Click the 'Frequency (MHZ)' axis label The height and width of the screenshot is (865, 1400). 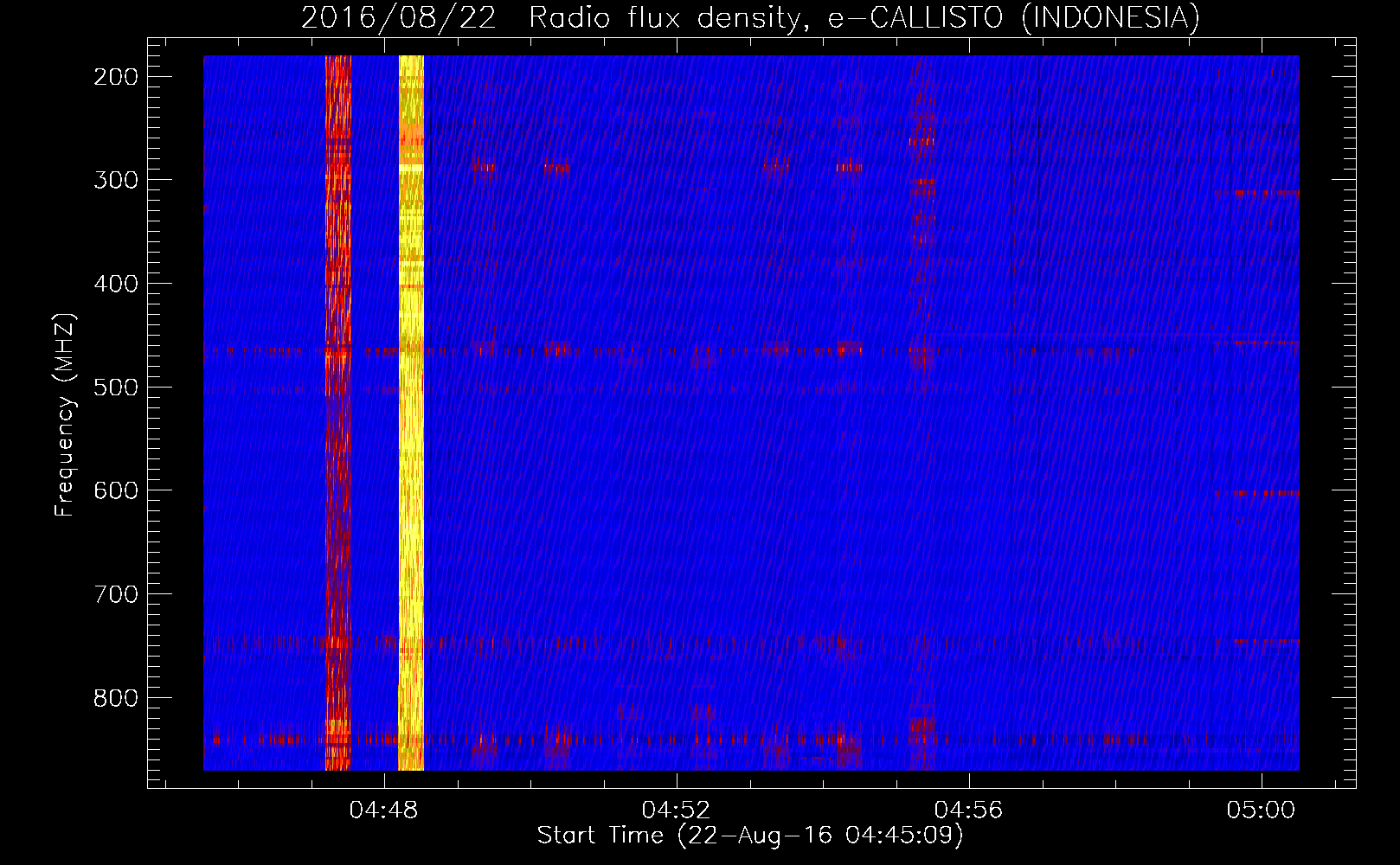(x=65, y=415)
